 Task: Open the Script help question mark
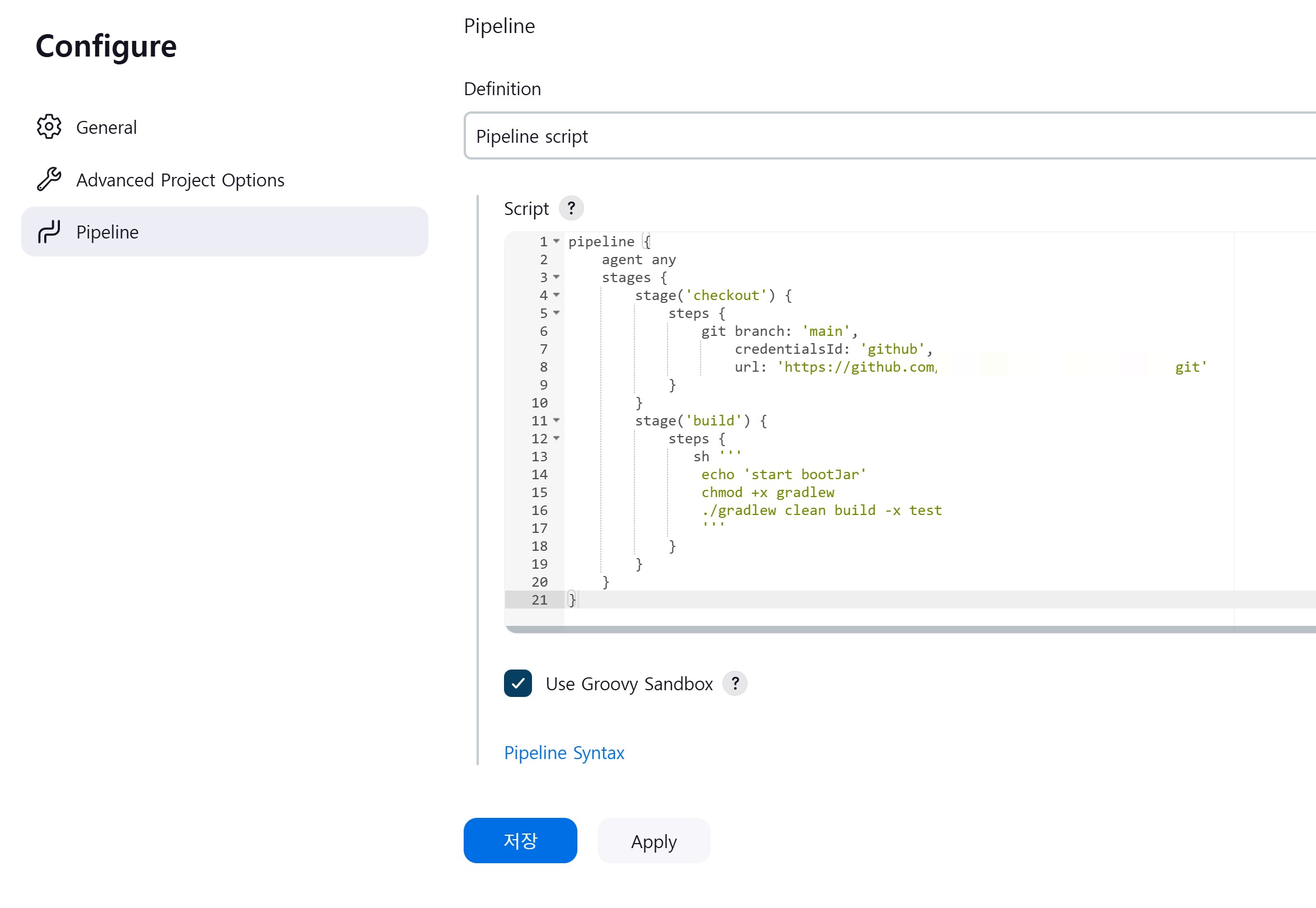point(571,208)
